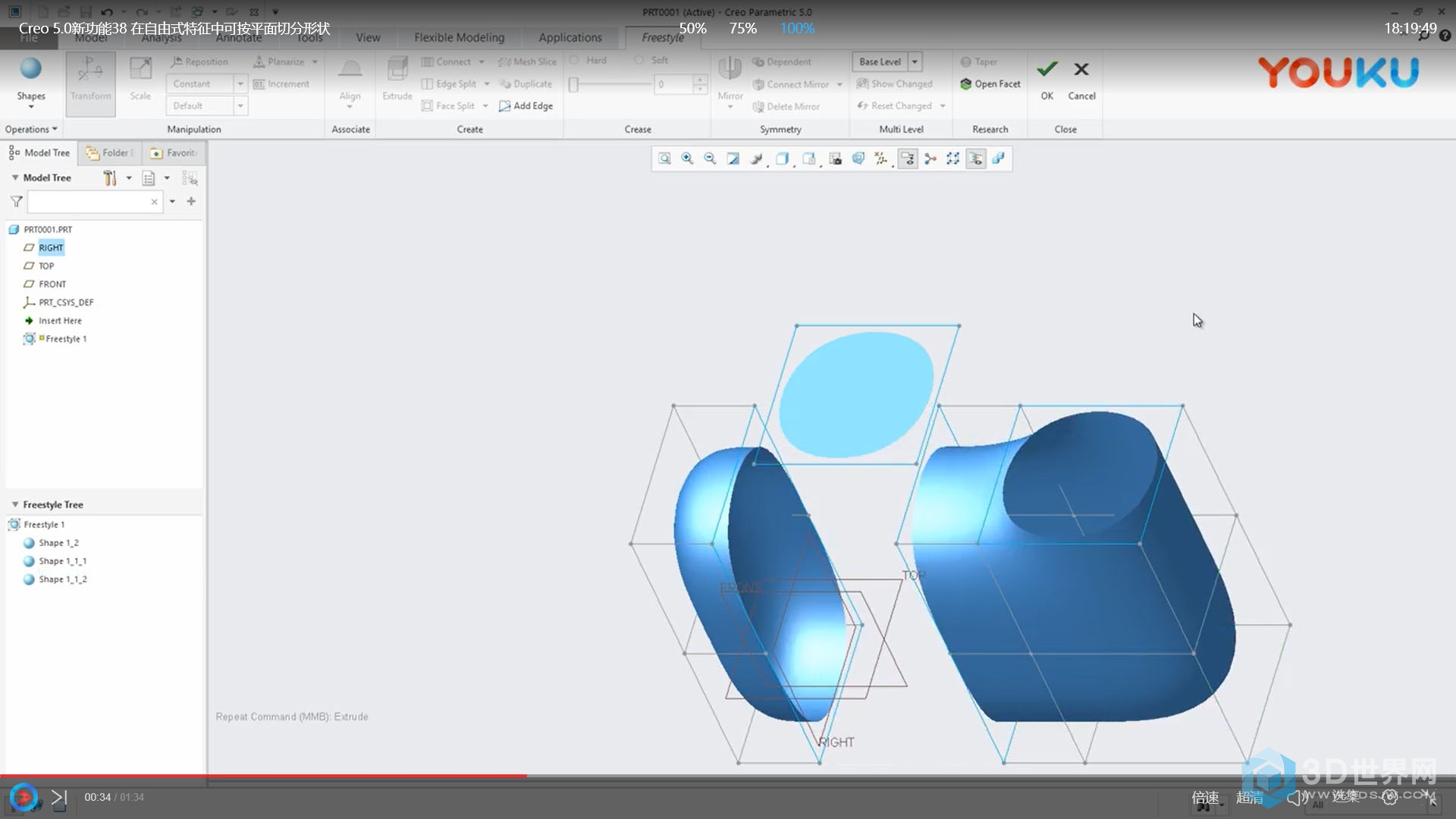Screen dimensions: 1456x819
Task: Open the Shapes gallery
Action: [31, 83]
